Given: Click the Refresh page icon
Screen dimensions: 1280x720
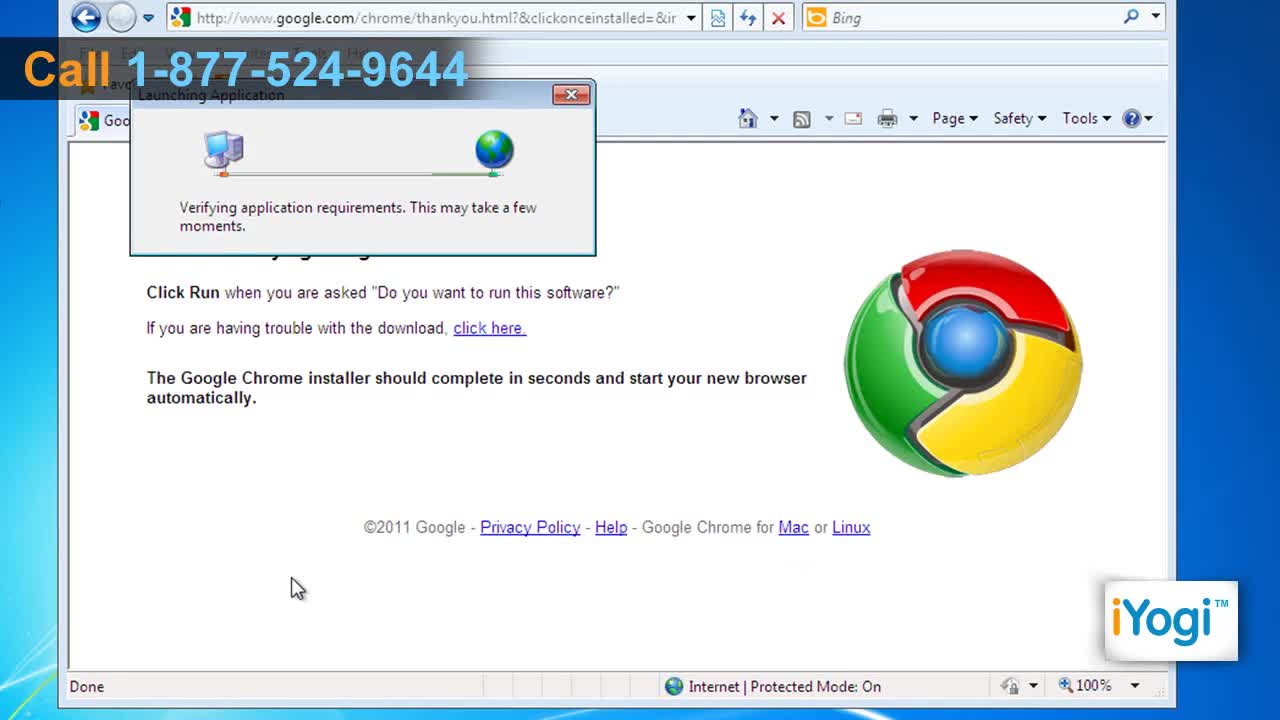Looking at the screenshot, I should tap(747, 18).
